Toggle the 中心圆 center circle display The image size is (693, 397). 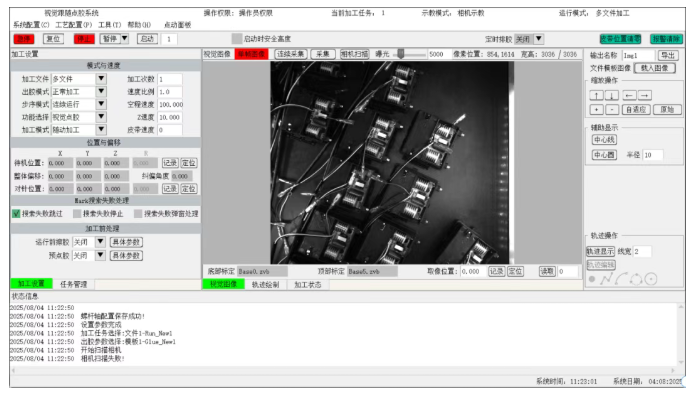604,155
